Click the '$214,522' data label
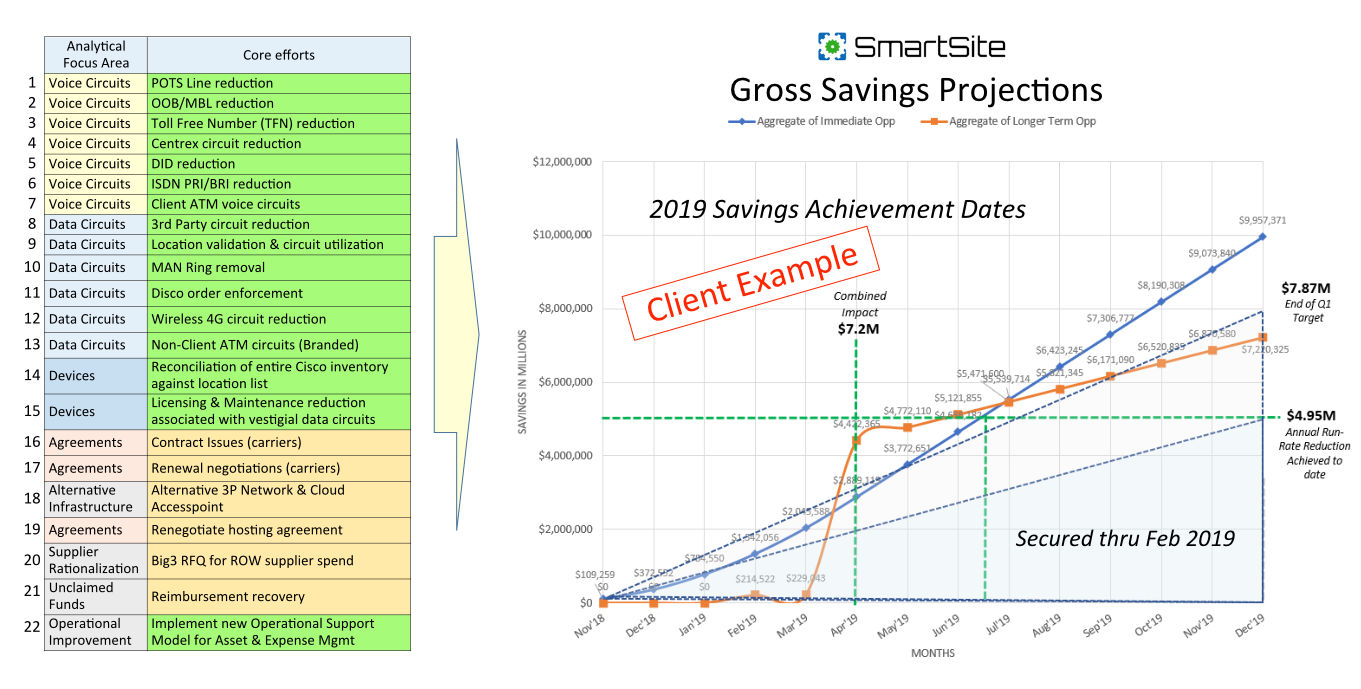Screen dimensions: 1361x689 pos(755,579)
